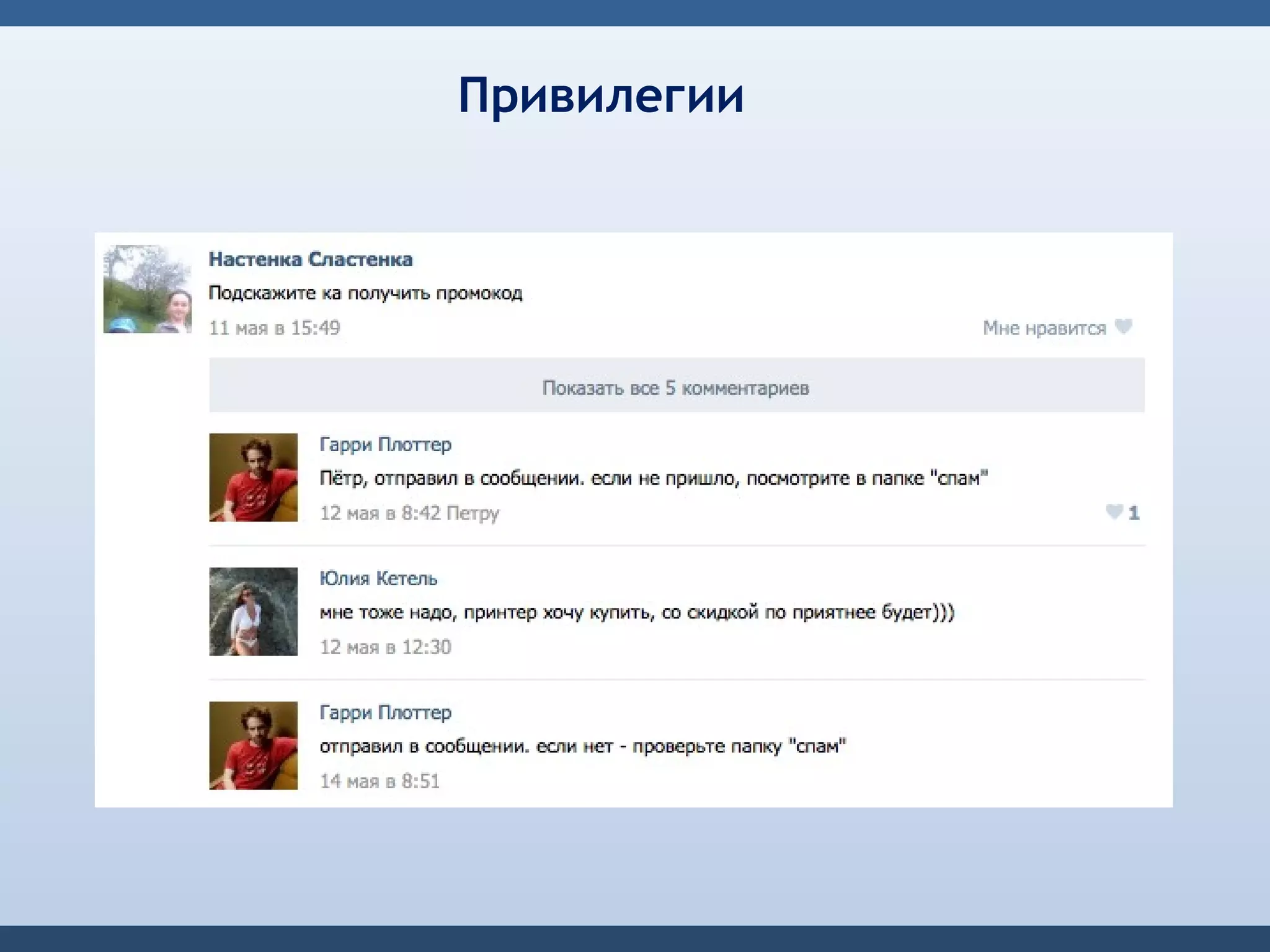Image resolution: width=1270 pixels, height=952 pixels.
Task: Click the timestamp 14 мая в 8:51
Action: pos(380,781)
